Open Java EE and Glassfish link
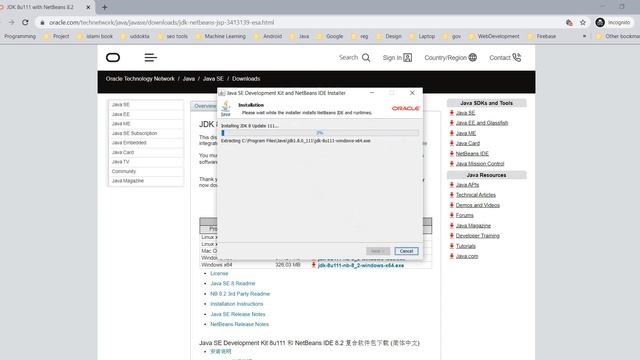 [482, 123]
